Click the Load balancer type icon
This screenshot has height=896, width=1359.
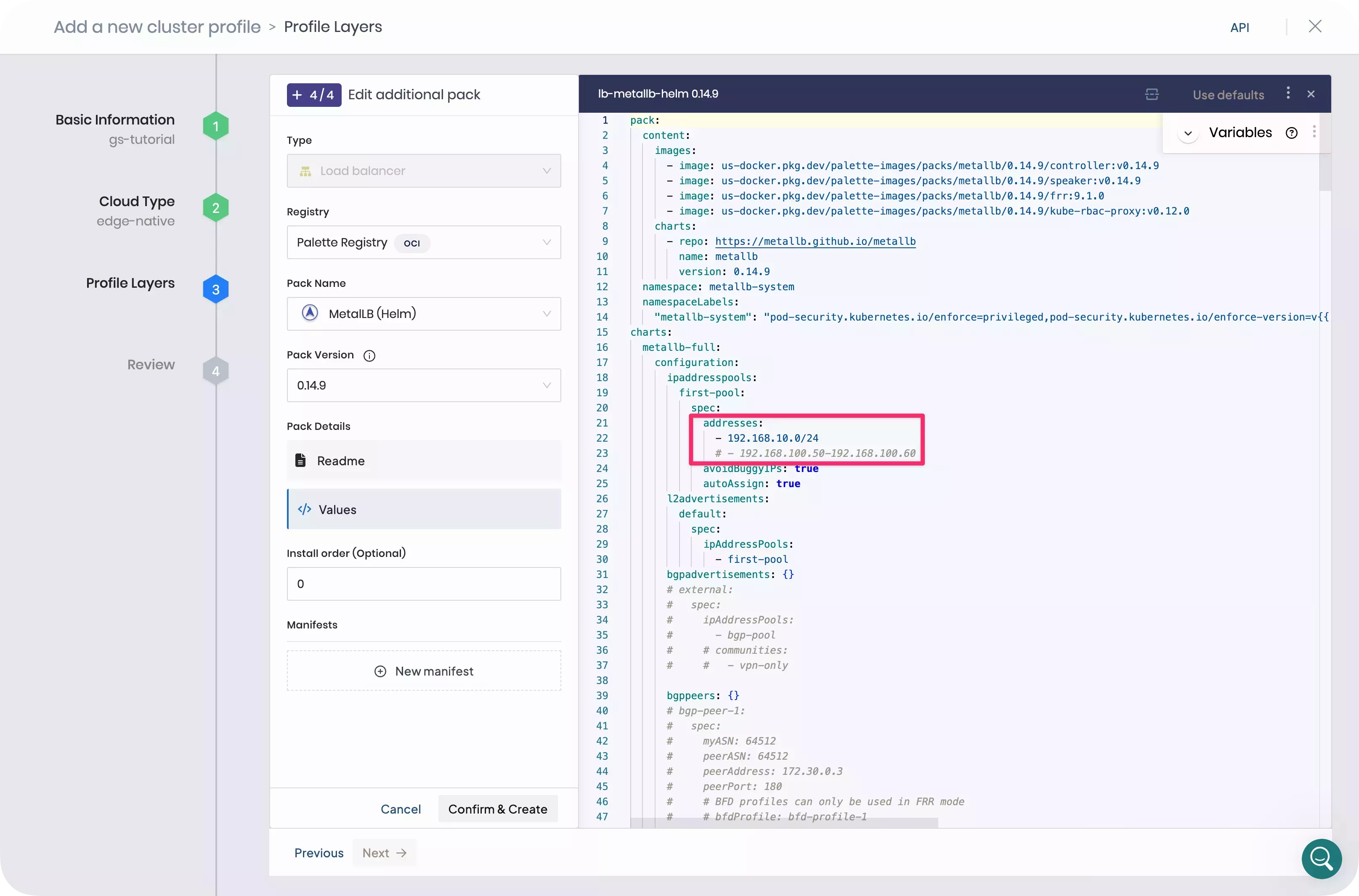(x=305, y=170)
